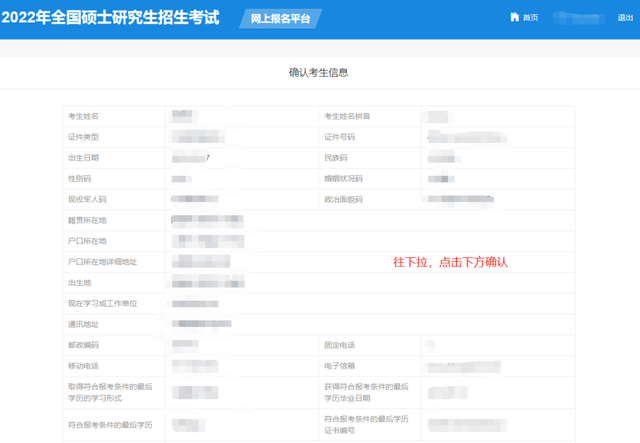
Task: Click the 婚姻状况码 label
Action: point(343,179)
